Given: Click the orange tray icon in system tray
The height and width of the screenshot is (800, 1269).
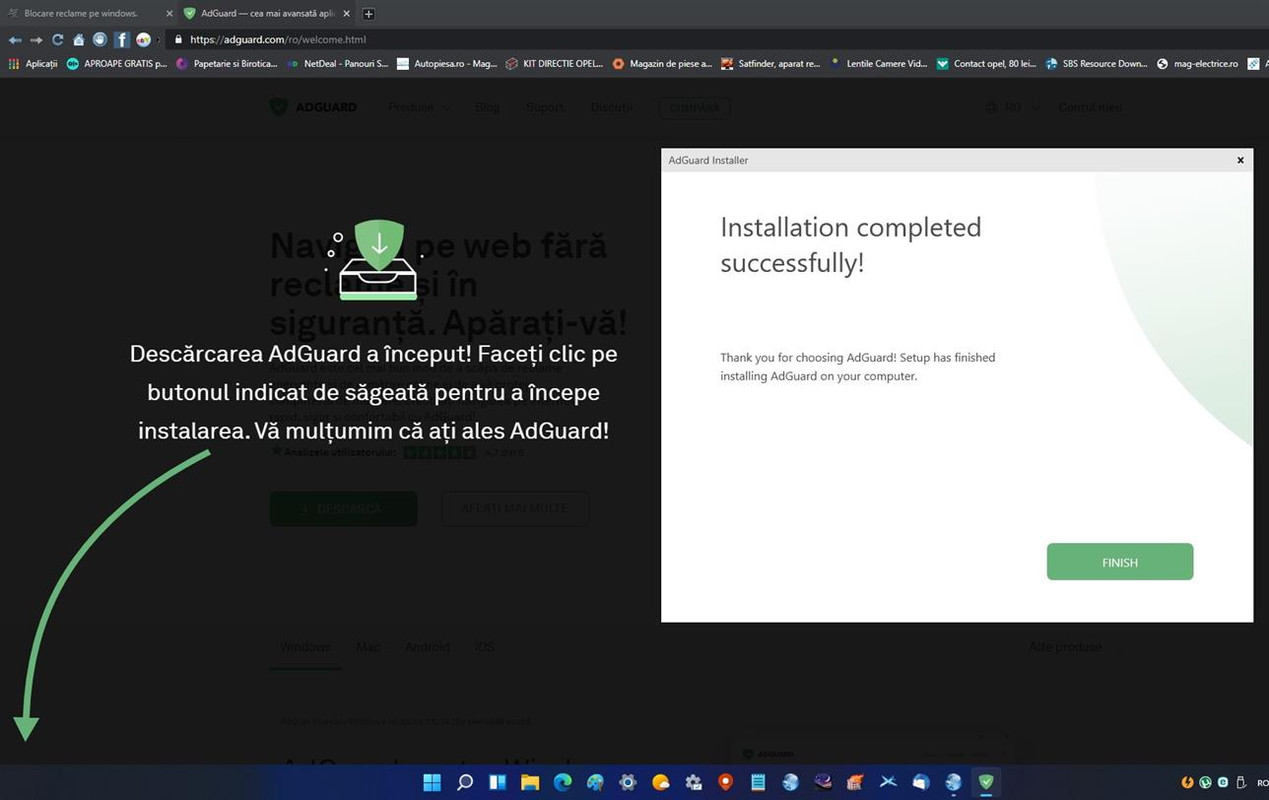Looking at the screenshot, I should click(x=1187, y=782).
